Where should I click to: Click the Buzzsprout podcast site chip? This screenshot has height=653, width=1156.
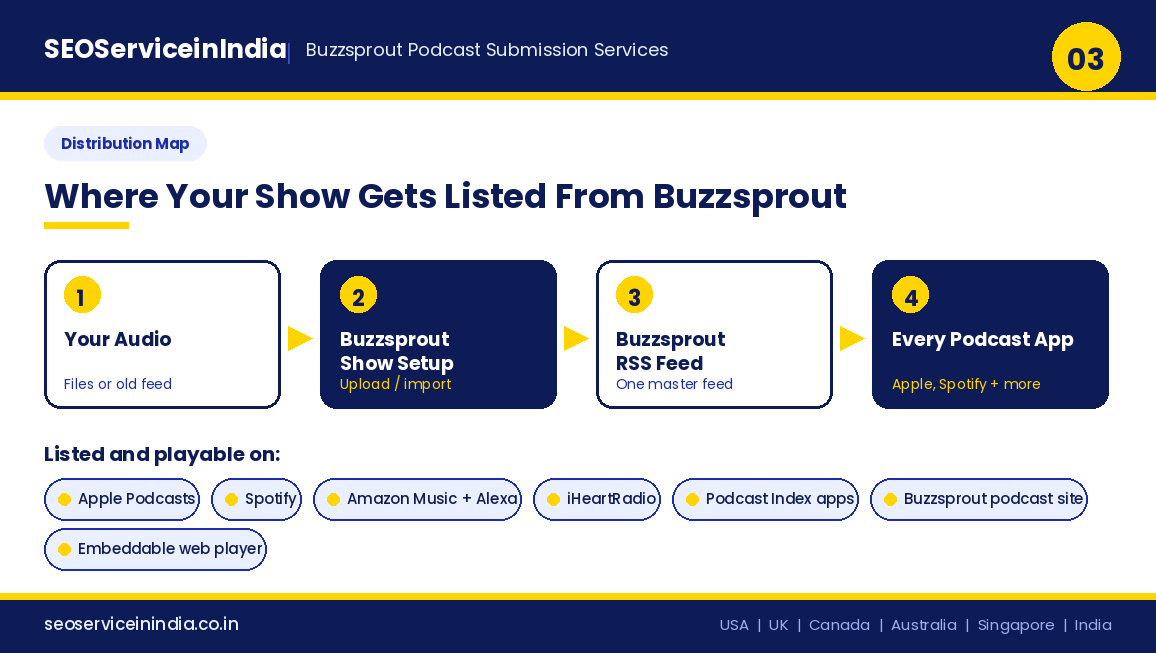pos(979,499)
